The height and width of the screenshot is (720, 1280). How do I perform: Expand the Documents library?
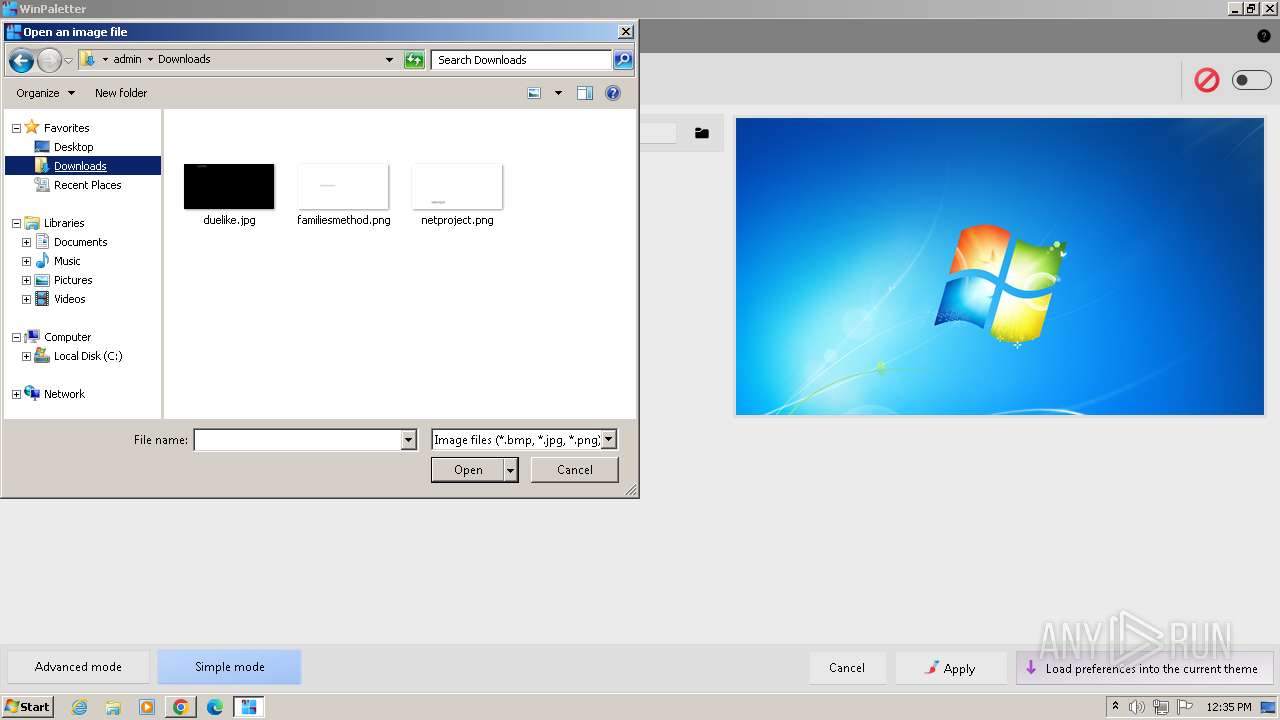click(x=27, y=242)
